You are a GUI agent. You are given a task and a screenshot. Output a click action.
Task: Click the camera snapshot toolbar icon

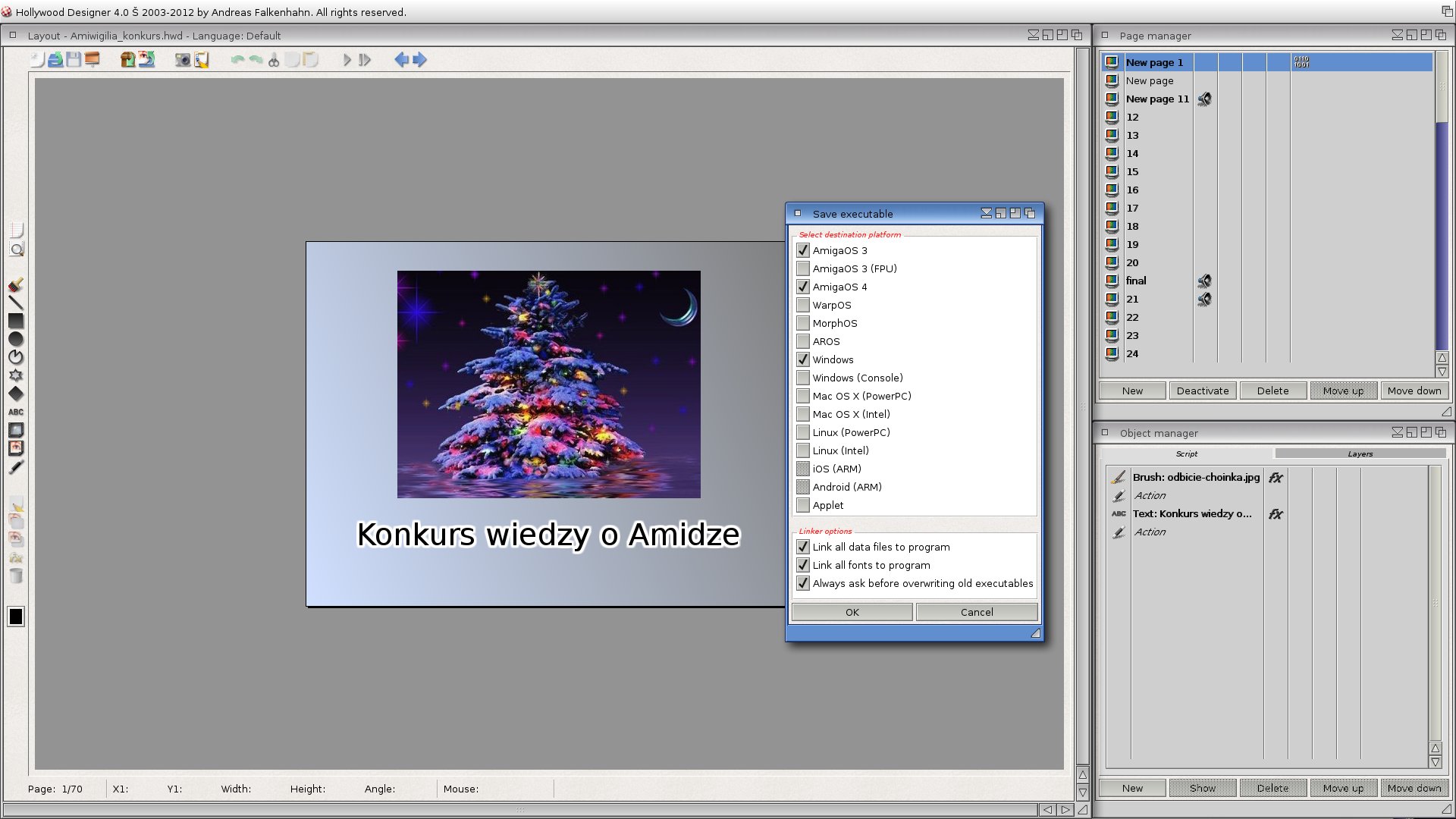click(x=183, y=59)
